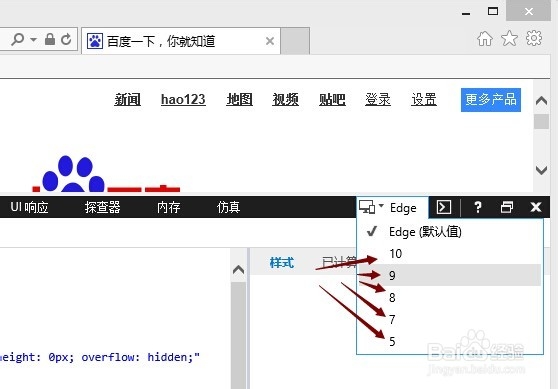558x389 pixels.
Task: Click the page scrollbar thumb
Action: pos(541,121)
